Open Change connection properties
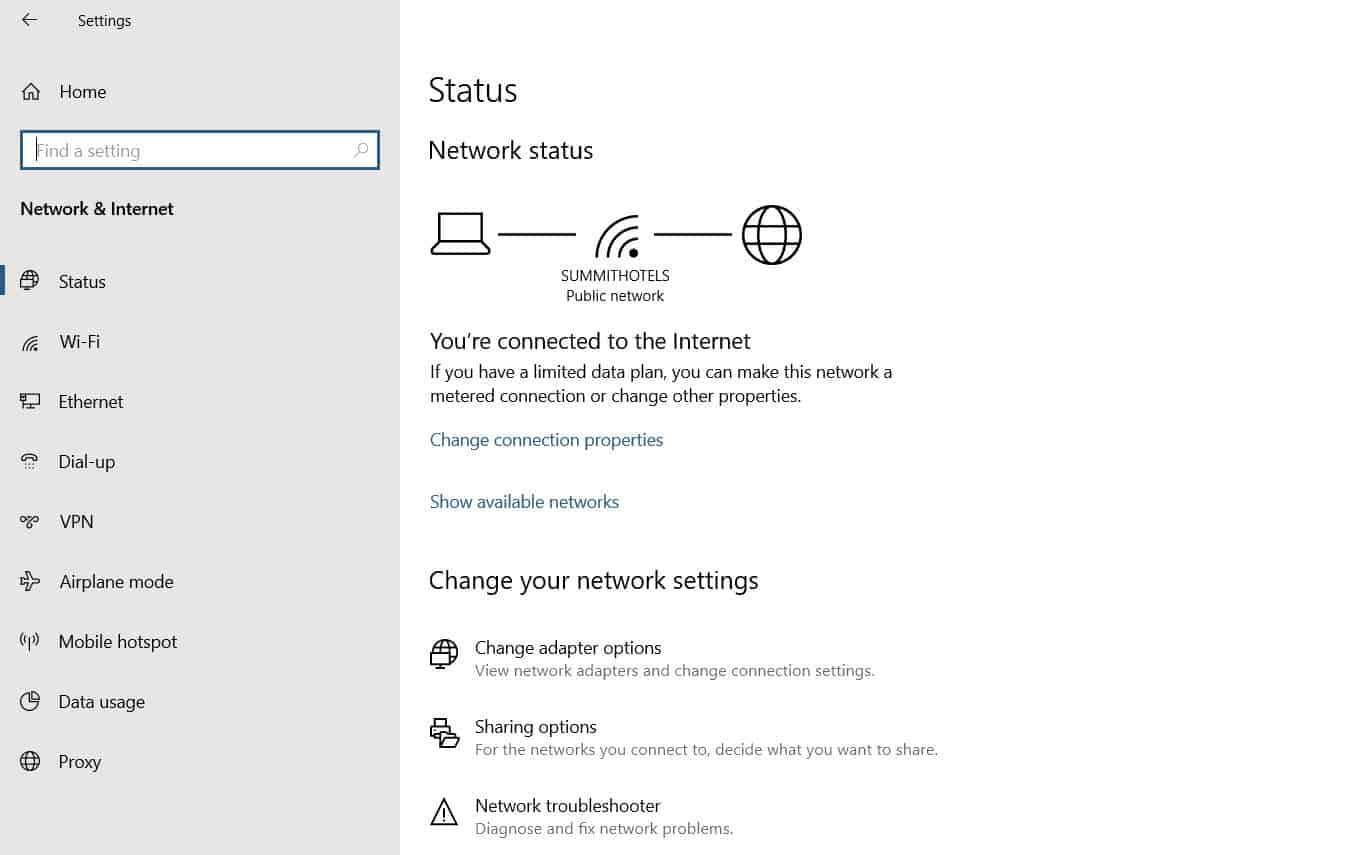The height and width of the screenshot is (855, 1360). click(x=546, y=439)
